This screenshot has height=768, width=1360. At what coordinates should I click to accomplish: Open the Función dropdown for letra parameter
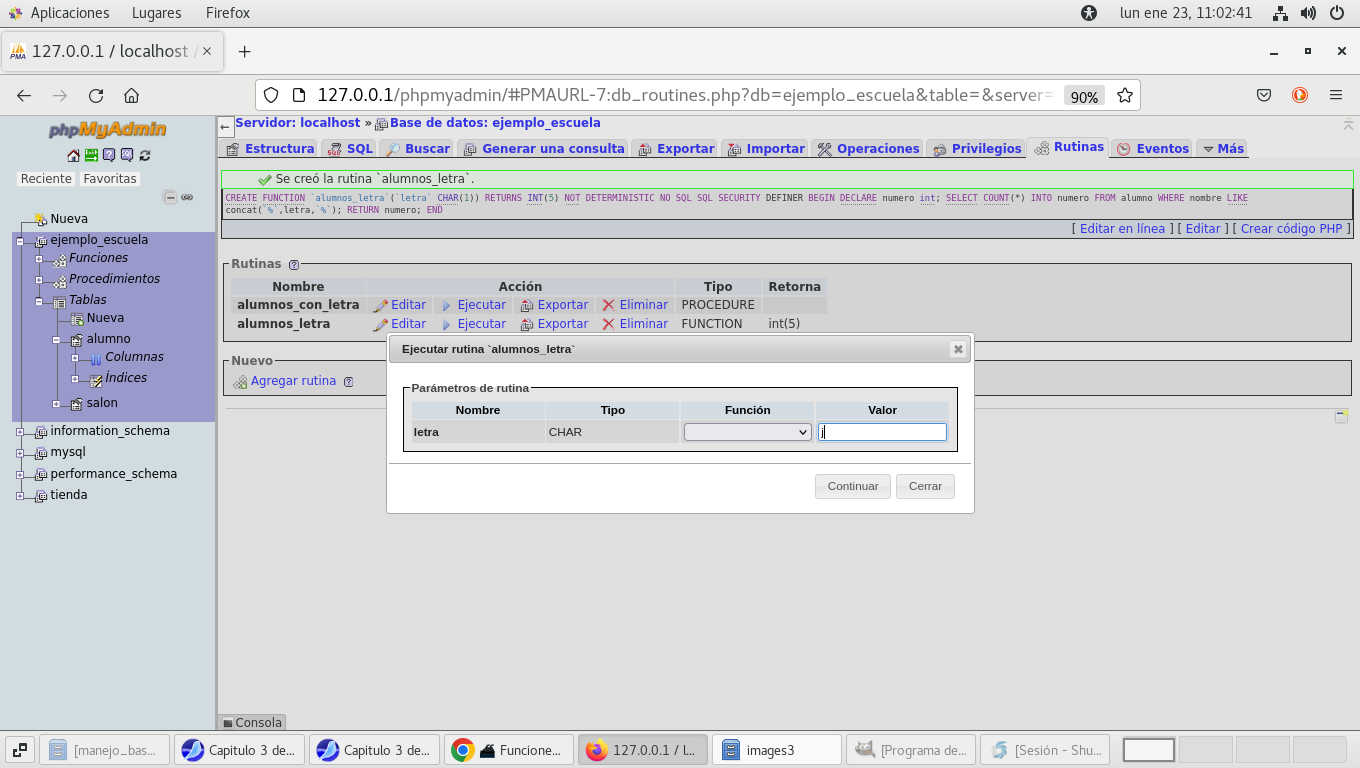pos(747,432)
